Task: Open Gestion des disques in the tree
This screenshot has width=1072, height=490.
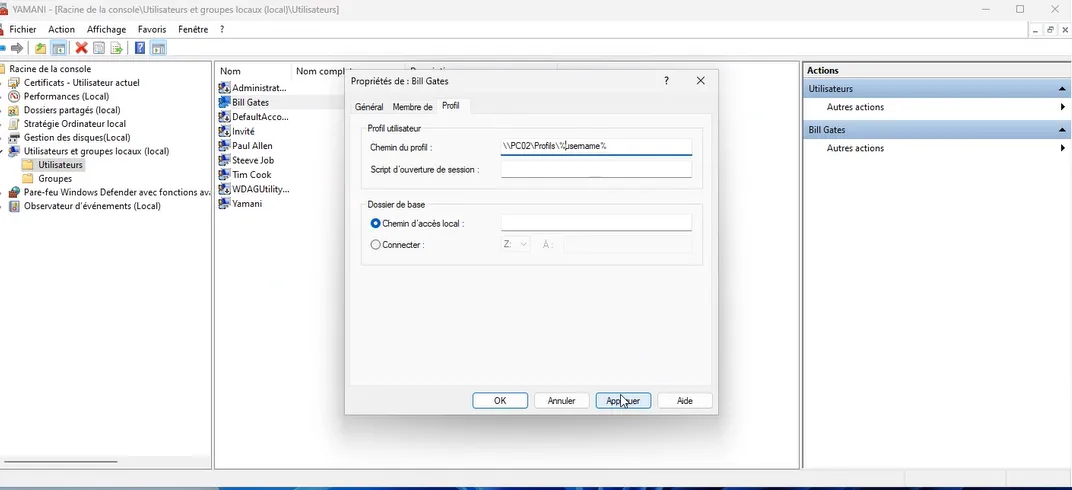Action: coord(76,138)
